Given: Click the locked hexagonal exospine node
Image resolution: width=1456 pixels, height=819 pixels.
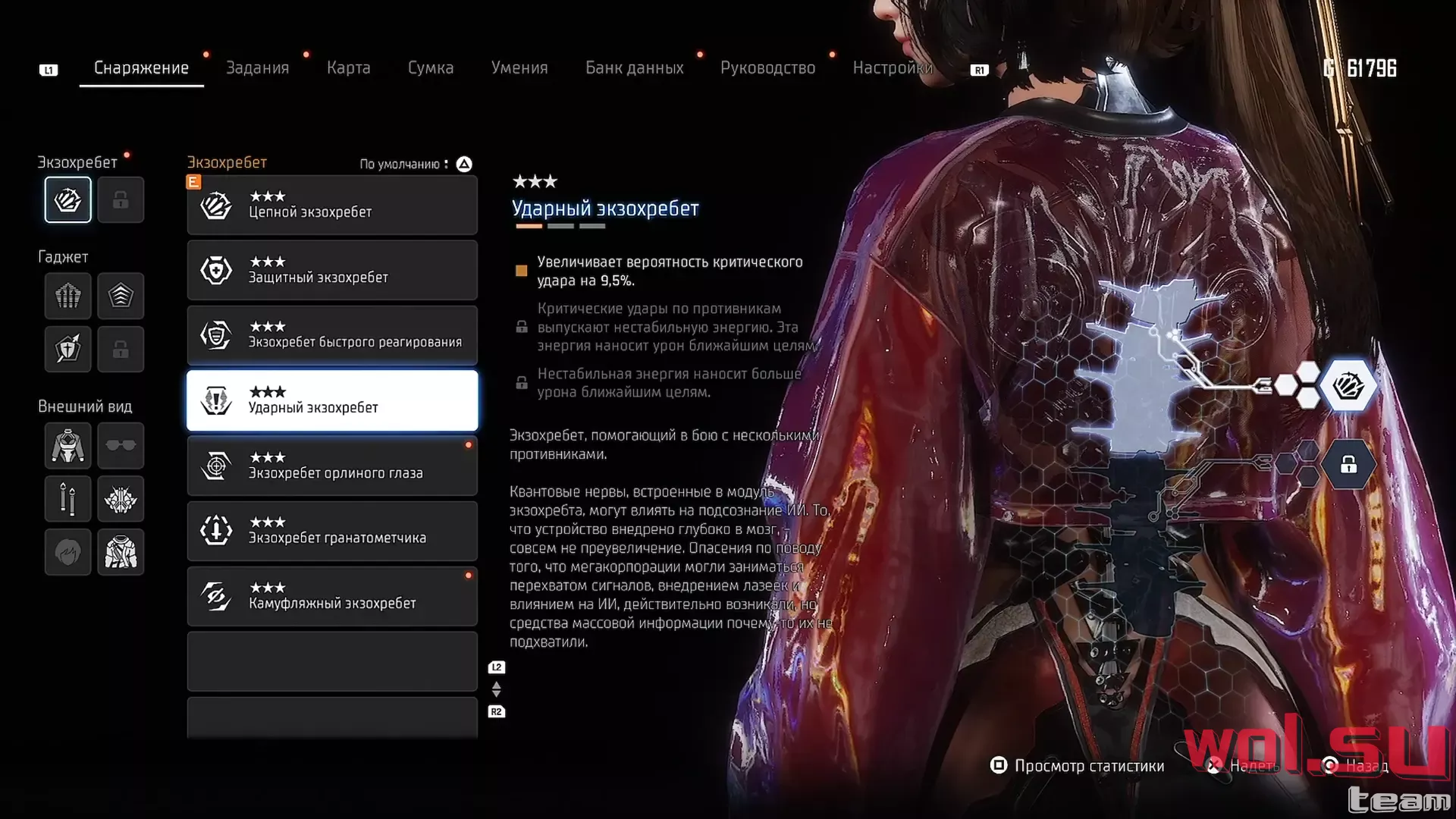Looking at the screenshot, I should coord(1348,464).
